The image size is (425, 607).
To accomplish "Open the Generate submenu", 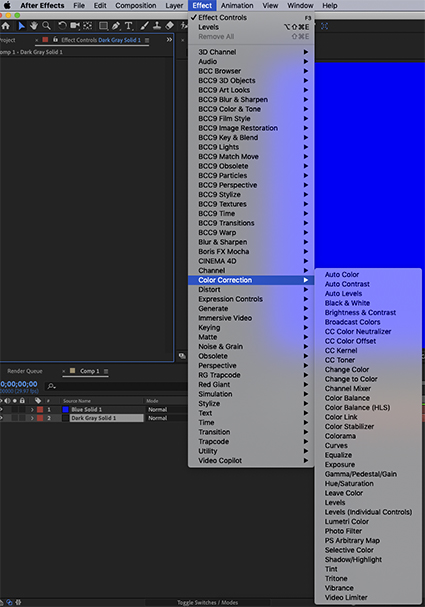I will click(x=251, y=309).
